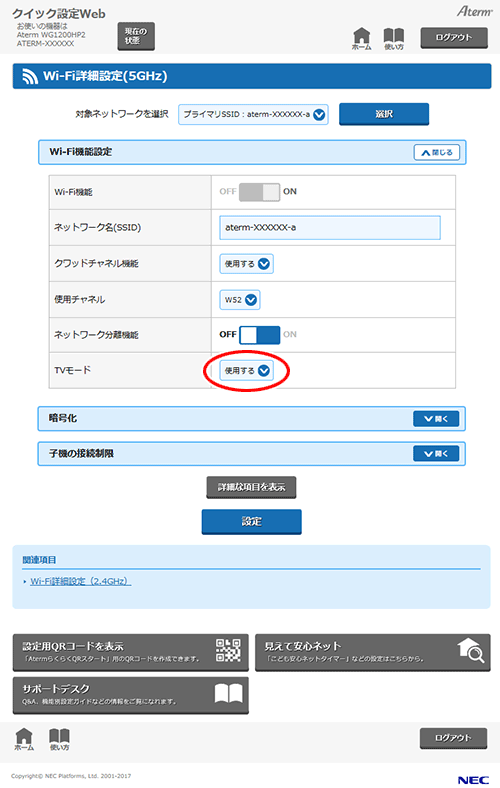Click the 使用チャネル row label
Screen dimensions: 500x788
[x=79, y=300]
